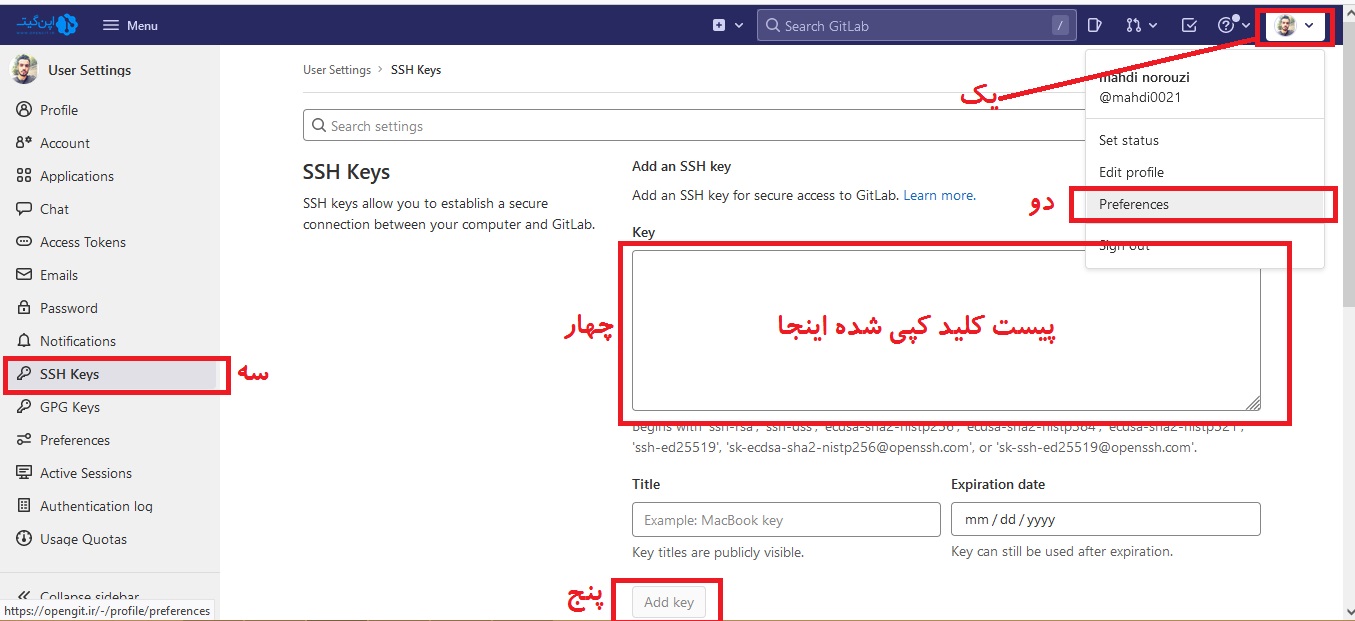
Task: Open GPG Keys in the sidebar
Action: click(x=70, y=407)
